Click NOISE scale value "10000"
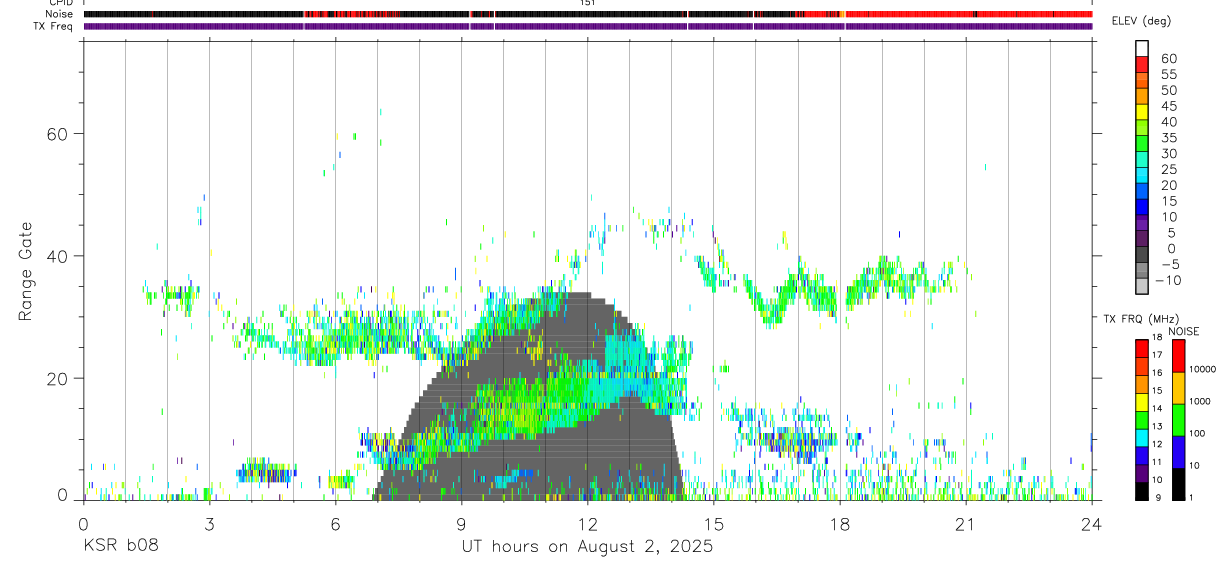Image resolution: width=1228 pixels, height=567 pixels. click(x=1205, y=369)
